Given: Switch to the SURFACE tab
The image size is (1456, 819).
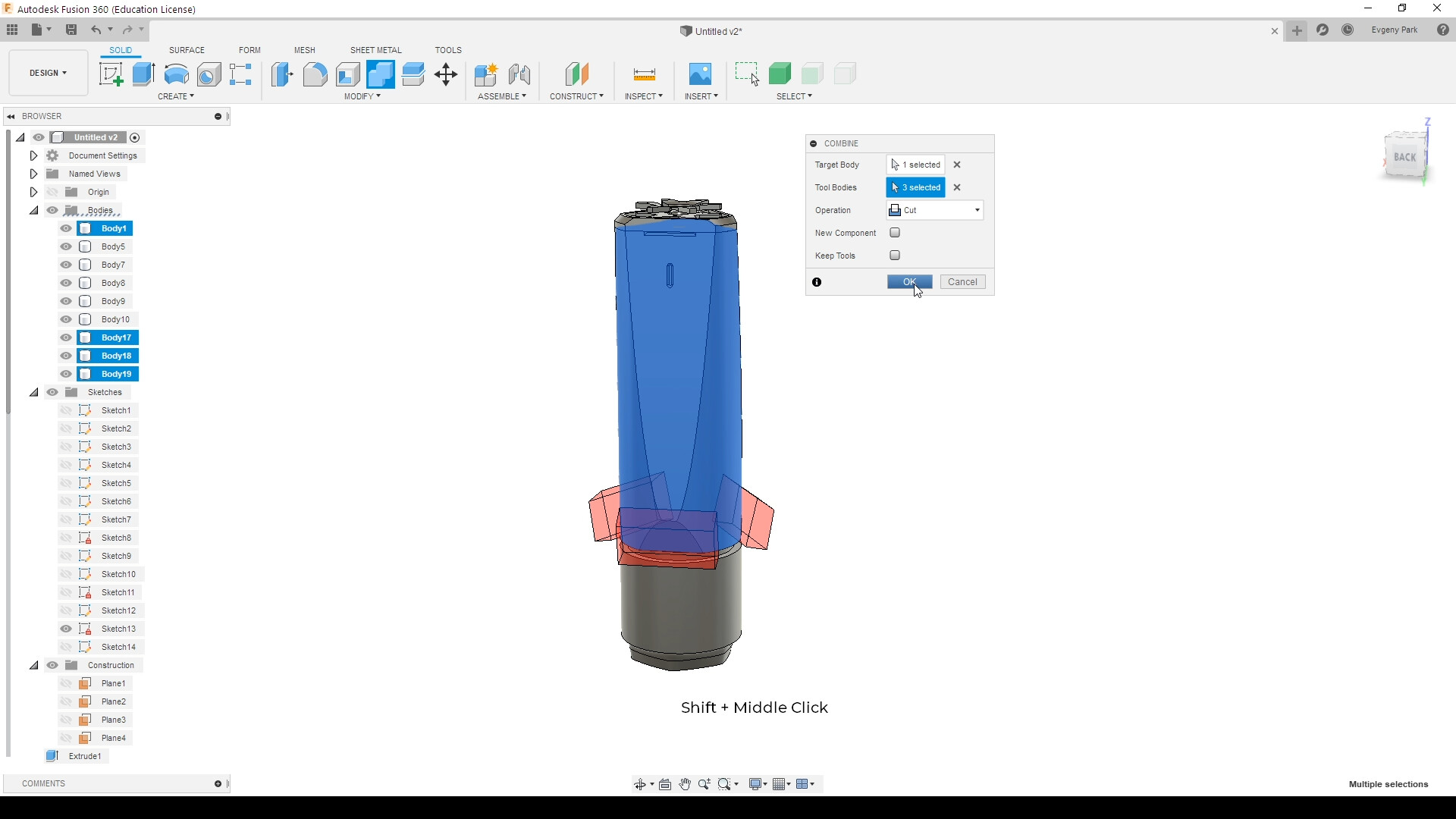Looking at the screenshot, I should tap(187, 50).
